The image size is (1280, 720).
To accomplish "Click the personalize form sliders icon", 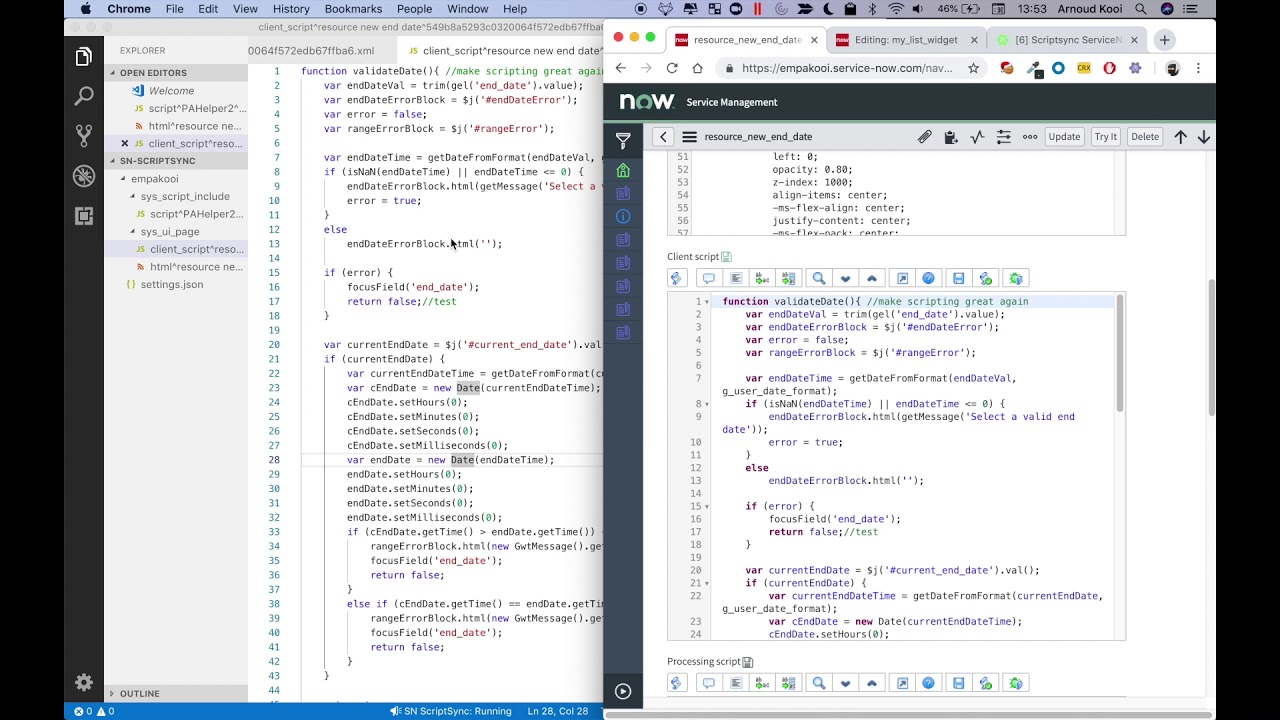I will tap(1003, 137).
